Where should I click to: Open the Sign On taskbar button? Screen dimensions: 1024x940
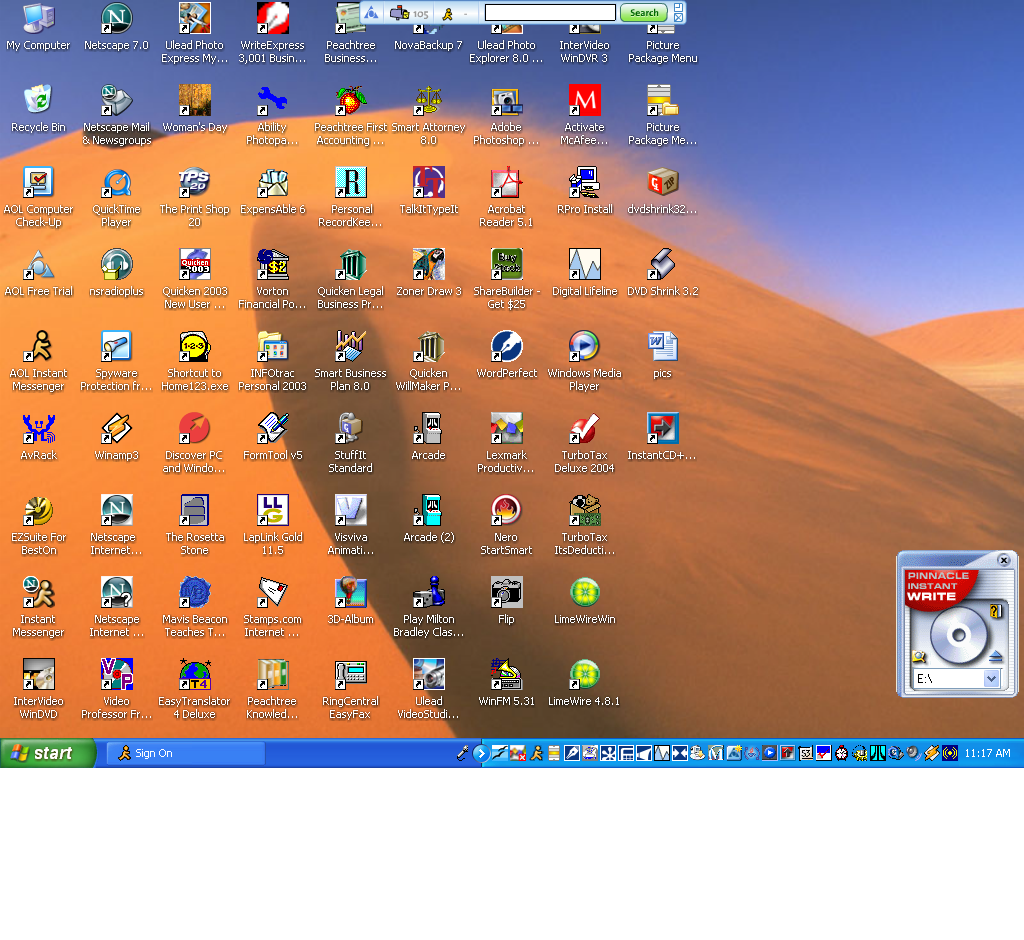click(x=186, y=753)
